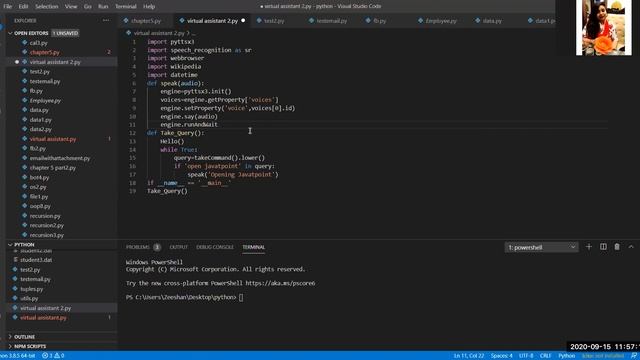The image size is (640, 360).
Task: Open the View menu
Action: 71,7
